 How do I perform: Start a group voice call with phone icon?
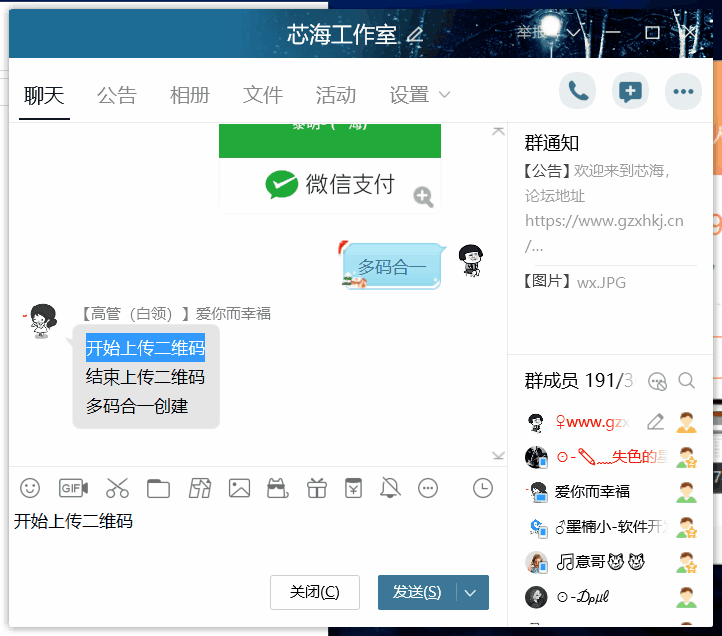pos(577,91)
